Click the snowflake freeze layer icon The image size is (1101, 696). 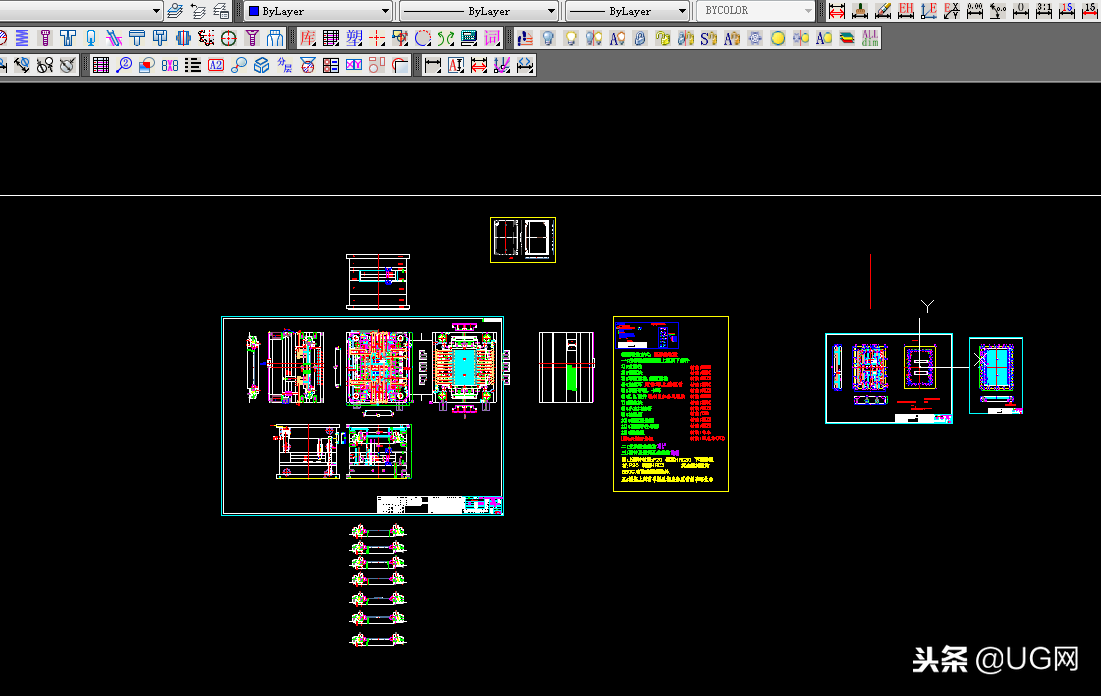coord(755,38)
